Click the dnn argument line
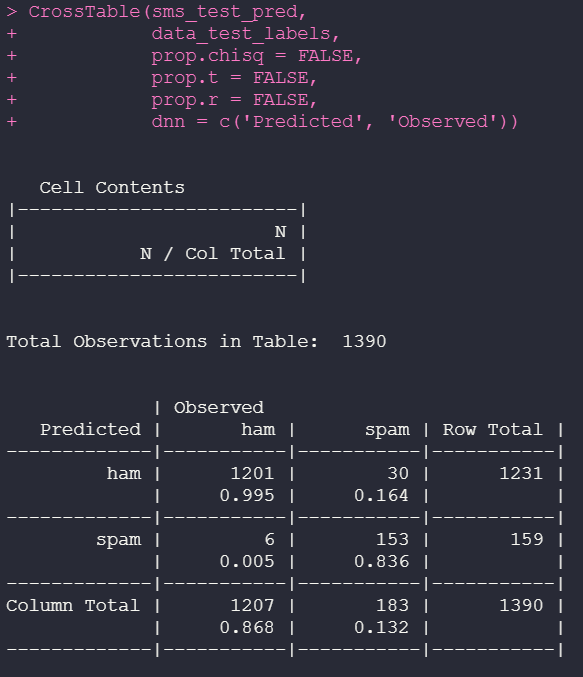Screen dimensions: 583x677 334,122
